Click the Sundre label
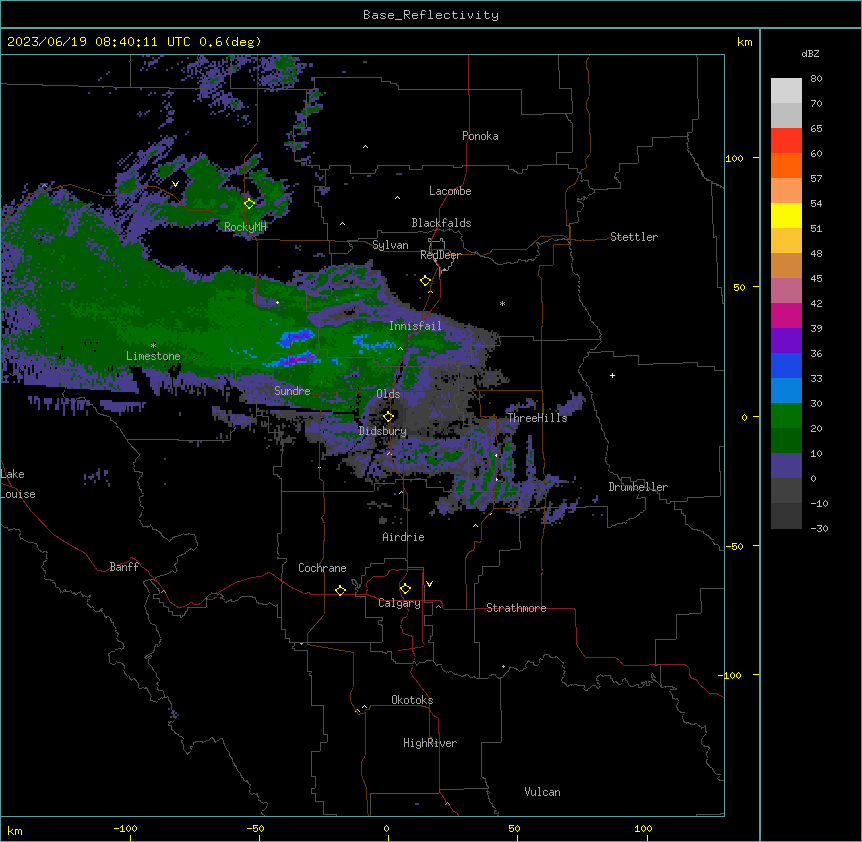Image resolution: width=862 pixels, height=842 pixels. [x=292, y=391]
